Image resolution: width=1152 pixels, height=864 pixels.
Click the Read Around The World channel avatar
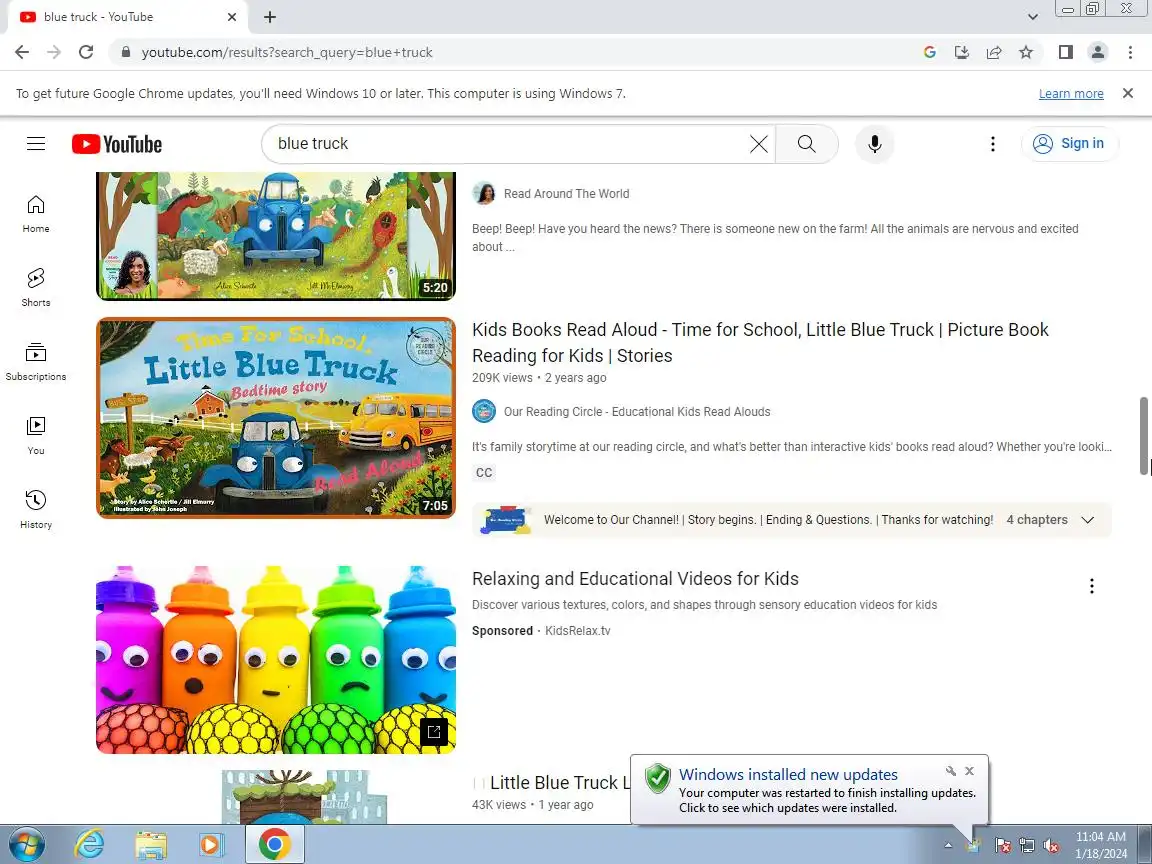click(483, 194)
